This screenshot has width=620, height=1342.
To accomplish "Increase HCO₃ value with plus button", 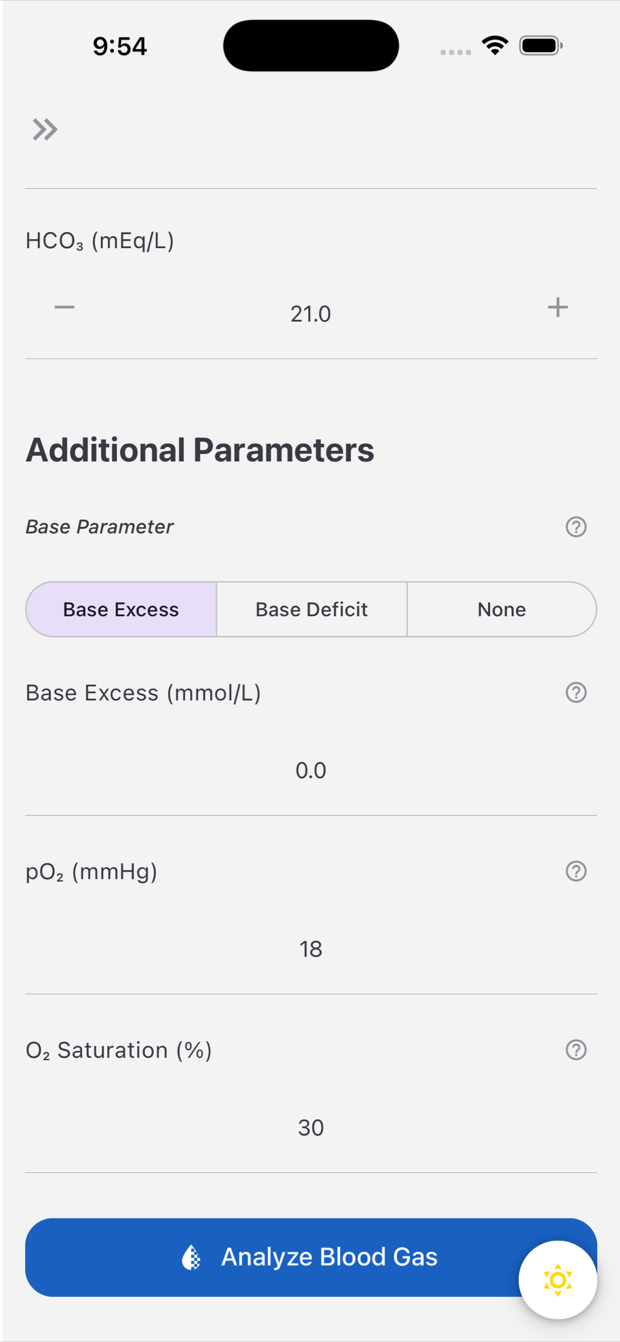I will 558,307.
